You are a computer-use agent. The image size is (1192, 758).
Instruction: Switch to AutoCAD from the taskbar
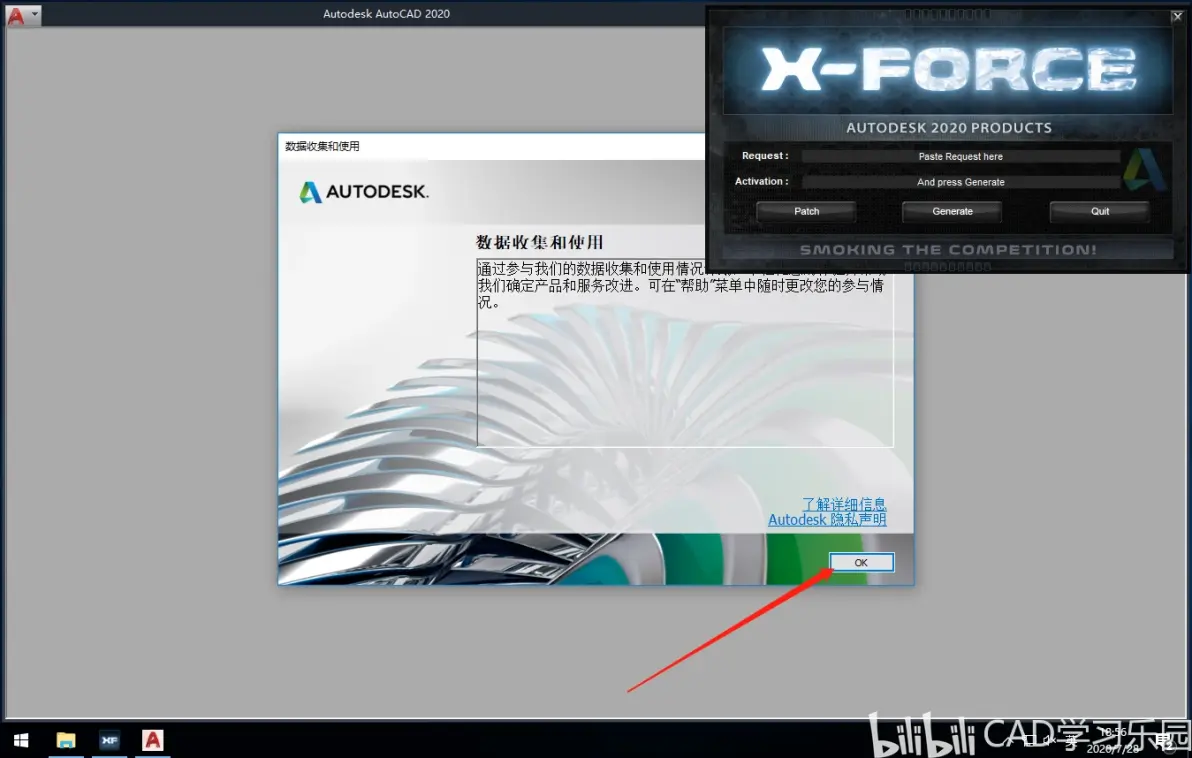[153, 740]
